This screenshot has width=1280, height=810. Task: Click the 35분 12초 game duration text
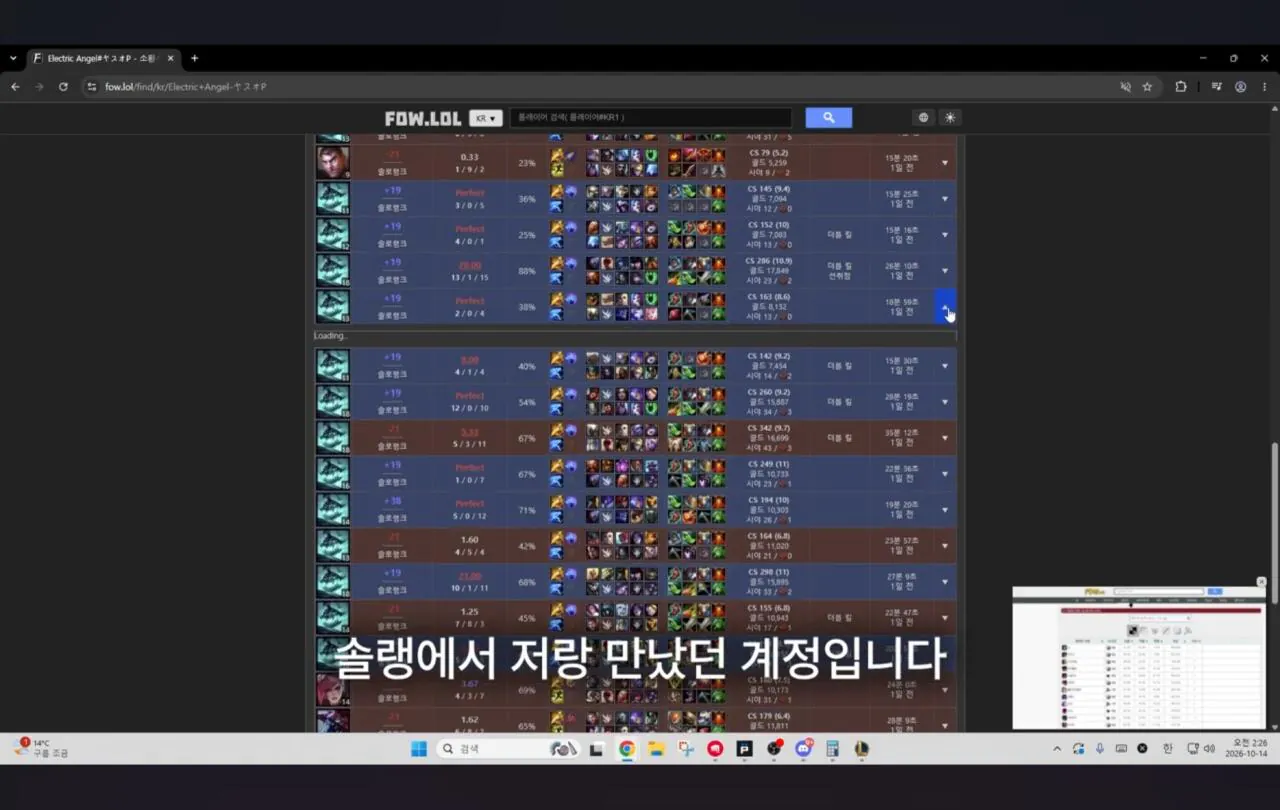[x=902, y=433]
